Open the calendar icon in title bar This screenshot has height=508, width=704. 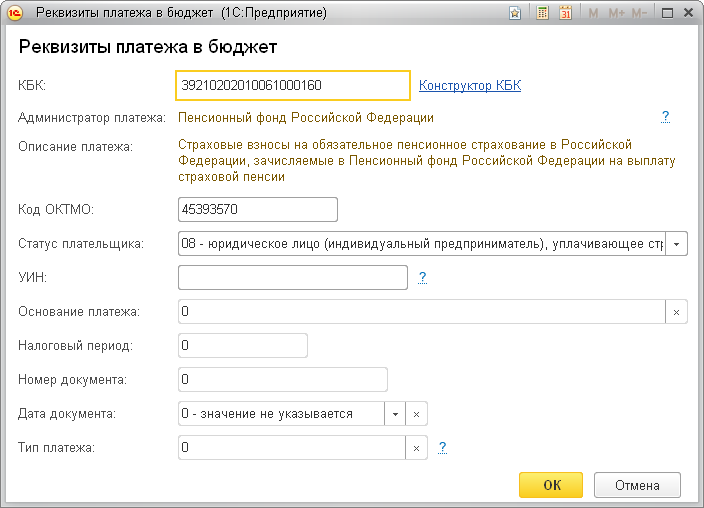tap(565, 14)
